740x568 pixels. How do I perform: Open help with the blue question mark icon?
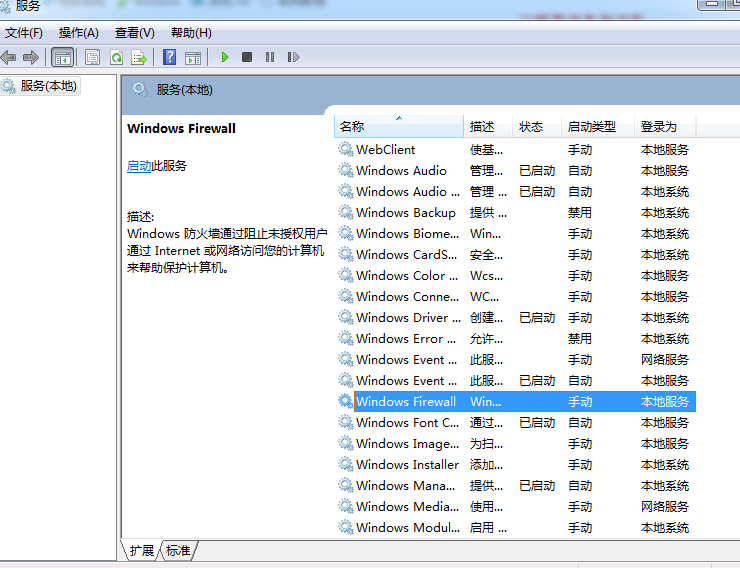pyautogui.click(x=169, y=58)
